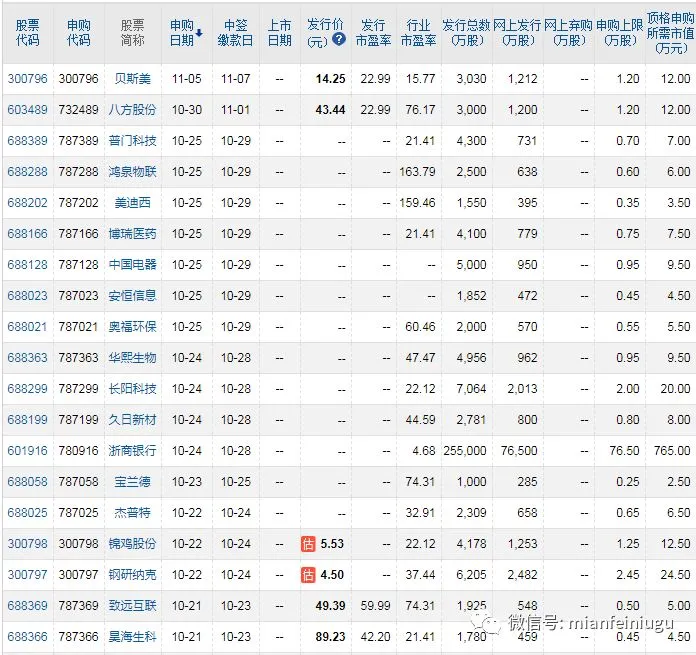Click subscription code 780916 for 浙商银行

78,451
